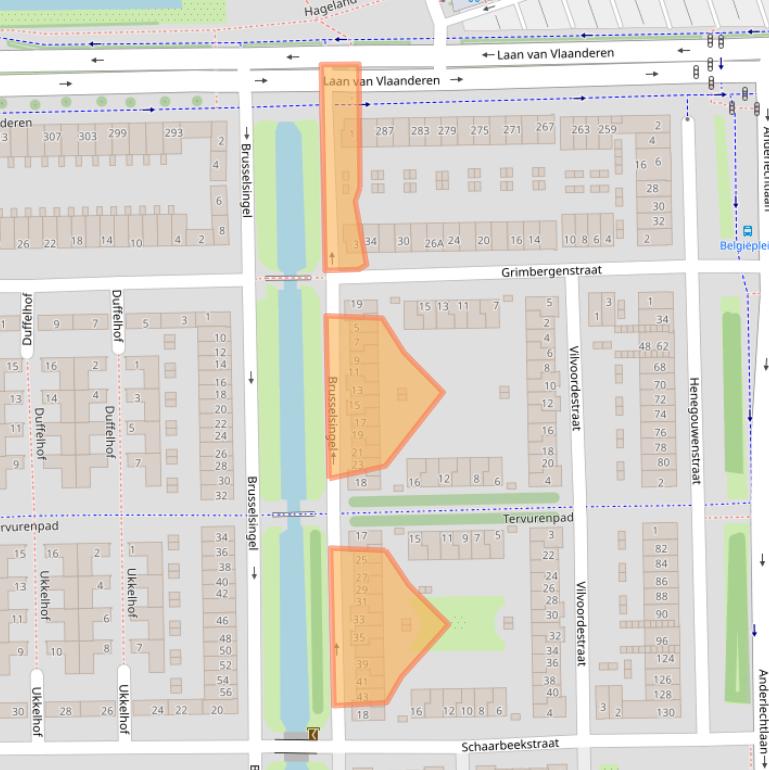The image size is (769, 770).
Task: Click house number 307 in top-left block
Action: [52, 135]
